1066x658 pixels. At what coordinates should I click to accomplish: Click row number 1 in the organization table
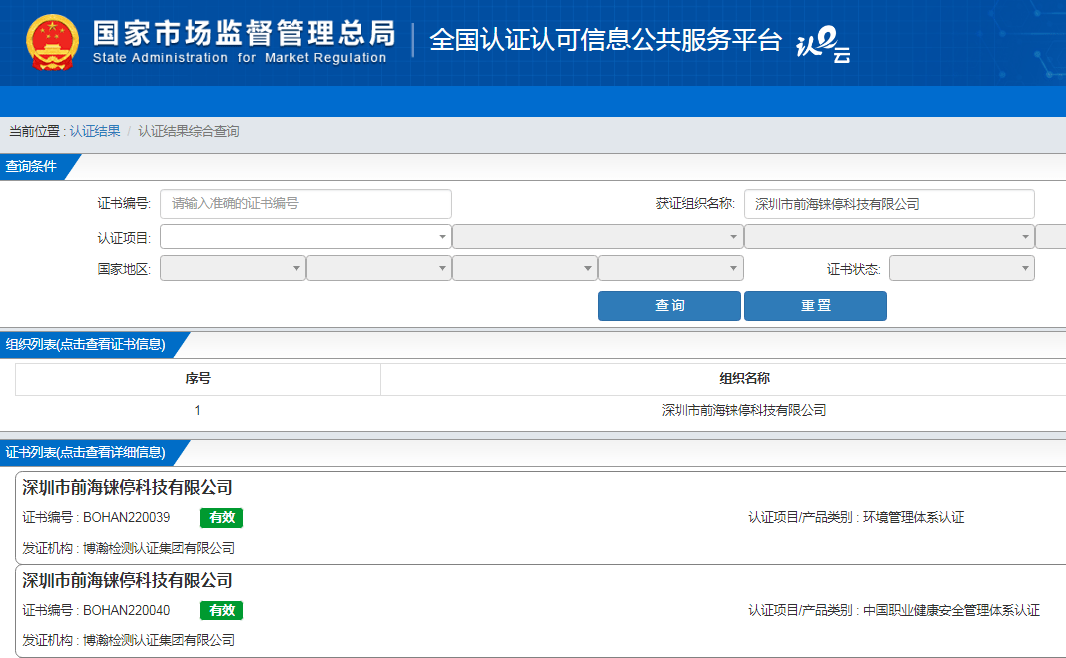coord(198,411)
